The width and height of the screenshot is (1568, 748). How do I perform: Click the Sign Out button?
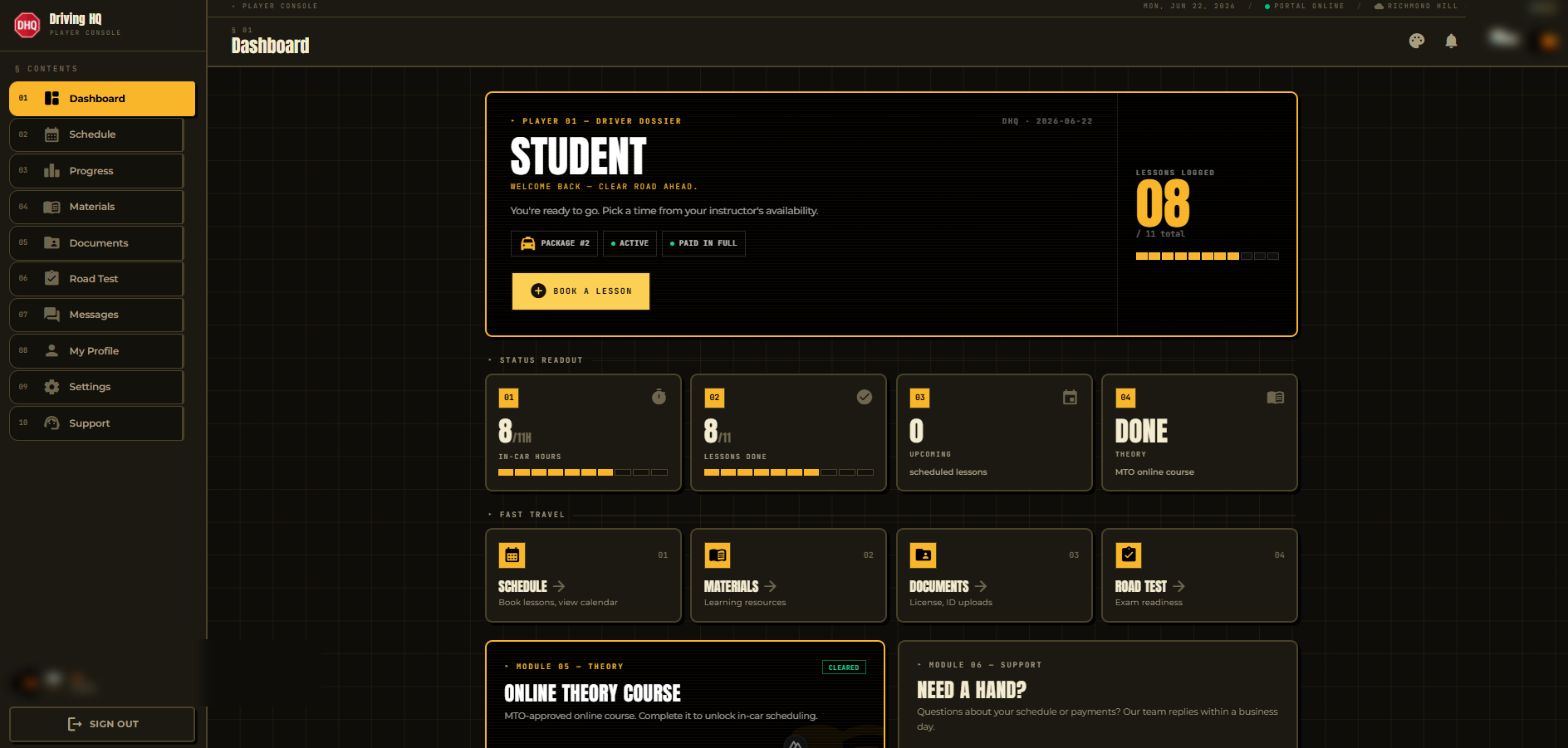[102, 724]
